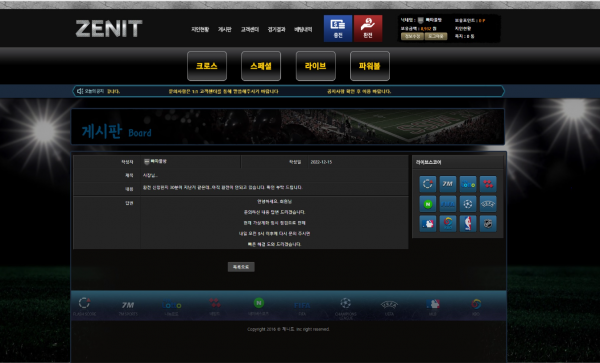Screen dimensions: 600x363
Task: Open KBO link in footer bar
Action: [x=476, y=306]
